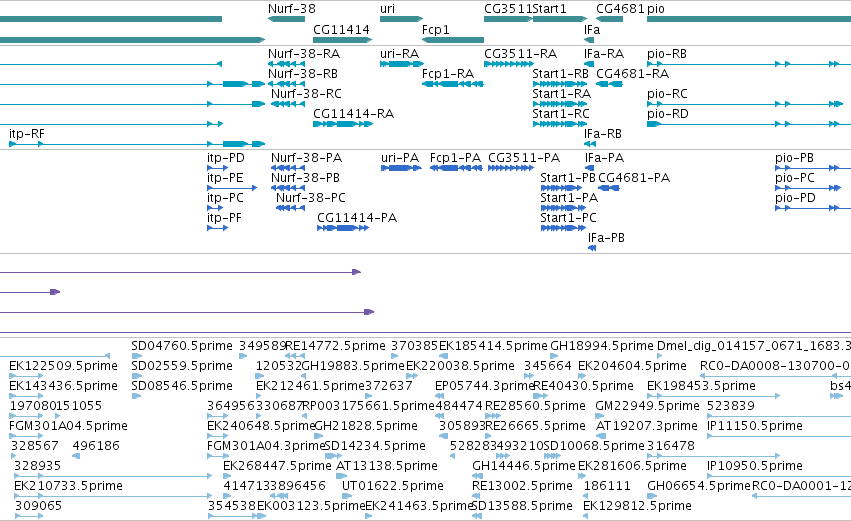This screenshot has width=851, height=521.
Task: Select the GH14446.5prime EST feature
Action: [x=477, y=476]
